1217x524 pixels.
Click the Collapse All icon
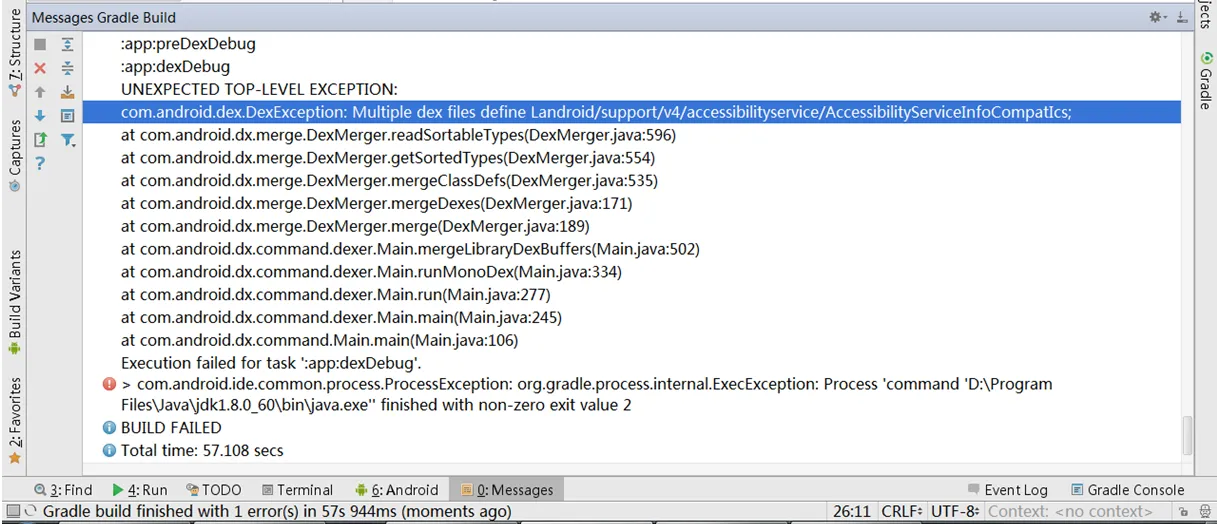pos(68,68)
